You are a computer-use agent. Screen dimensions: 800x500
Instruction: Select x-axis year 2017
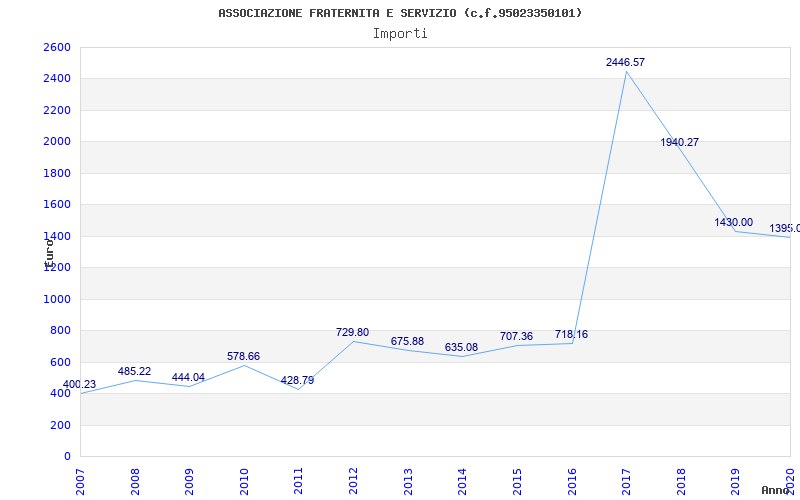point(627,481)
